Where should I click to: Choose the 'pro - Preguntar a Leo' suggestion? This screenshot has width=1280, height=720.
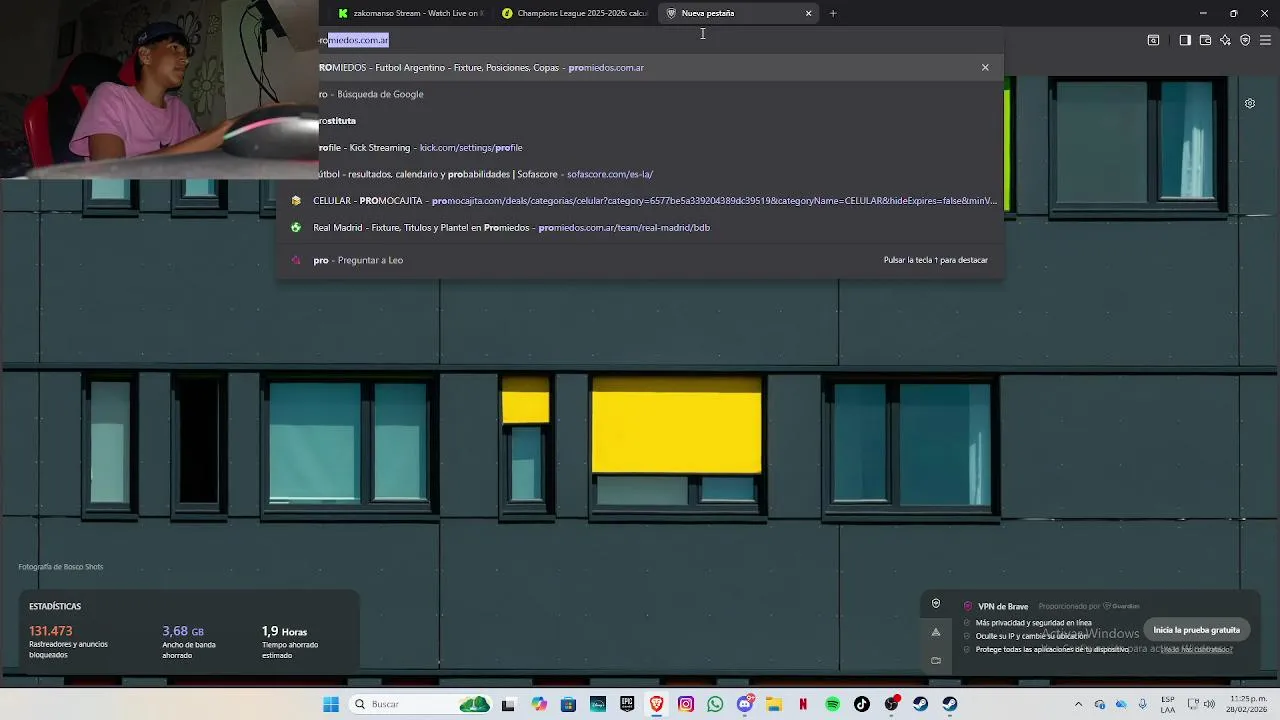[640, 260]
